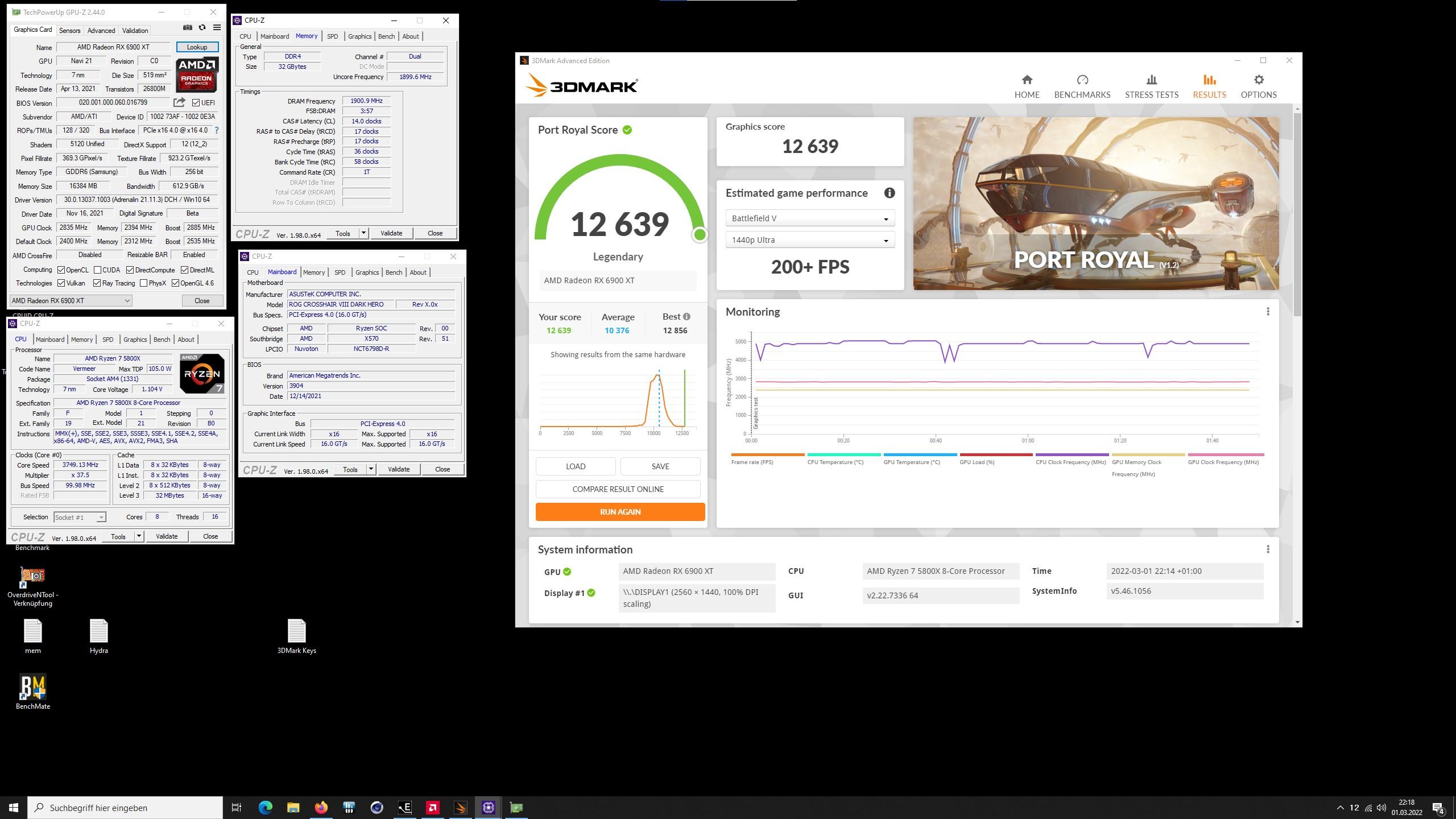Open the BenchMate desktop shortcut

coord(32,692)
